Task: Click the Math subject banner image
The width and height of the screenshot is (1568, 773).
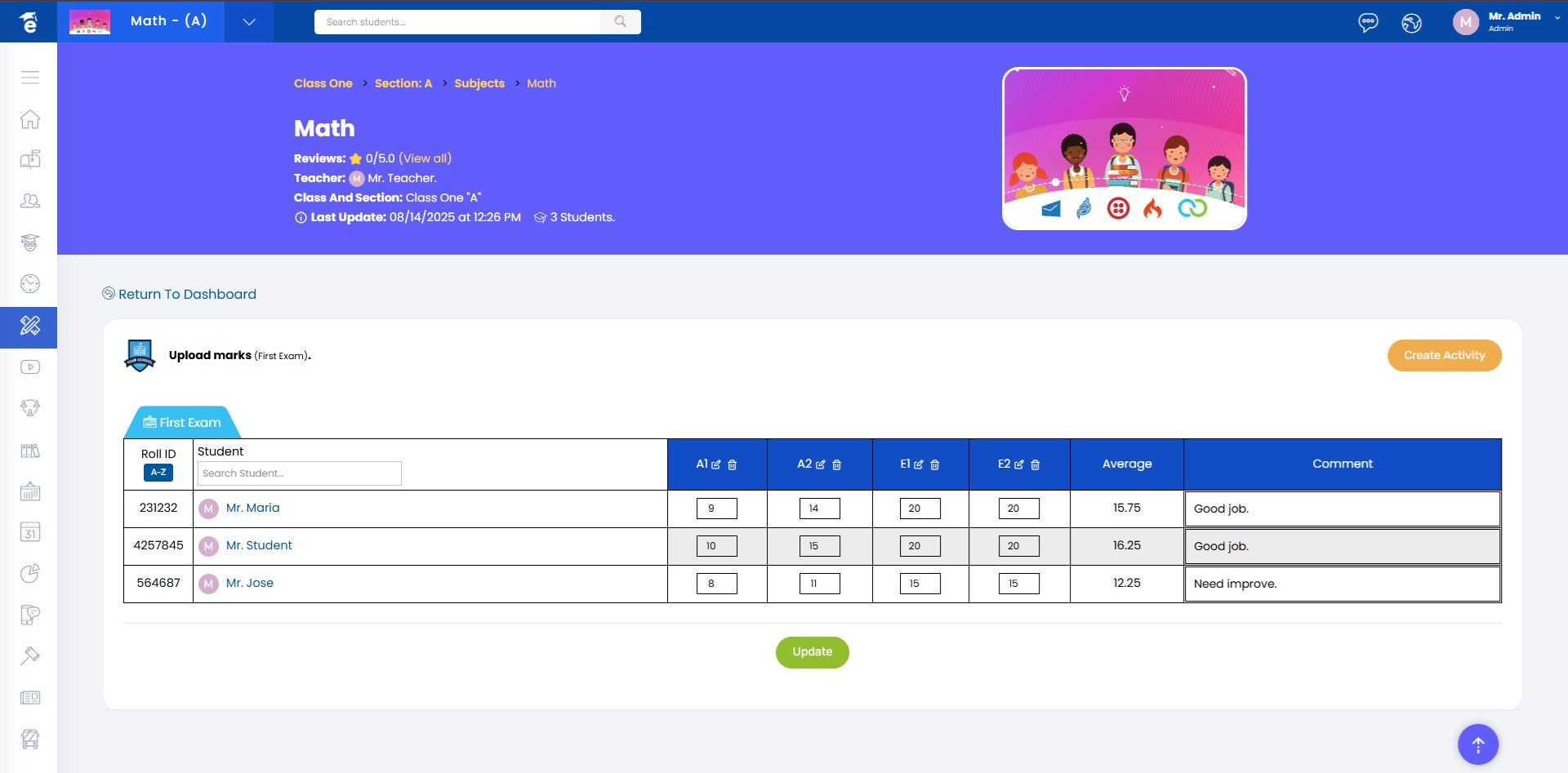Action: [x=1125, y=149]
